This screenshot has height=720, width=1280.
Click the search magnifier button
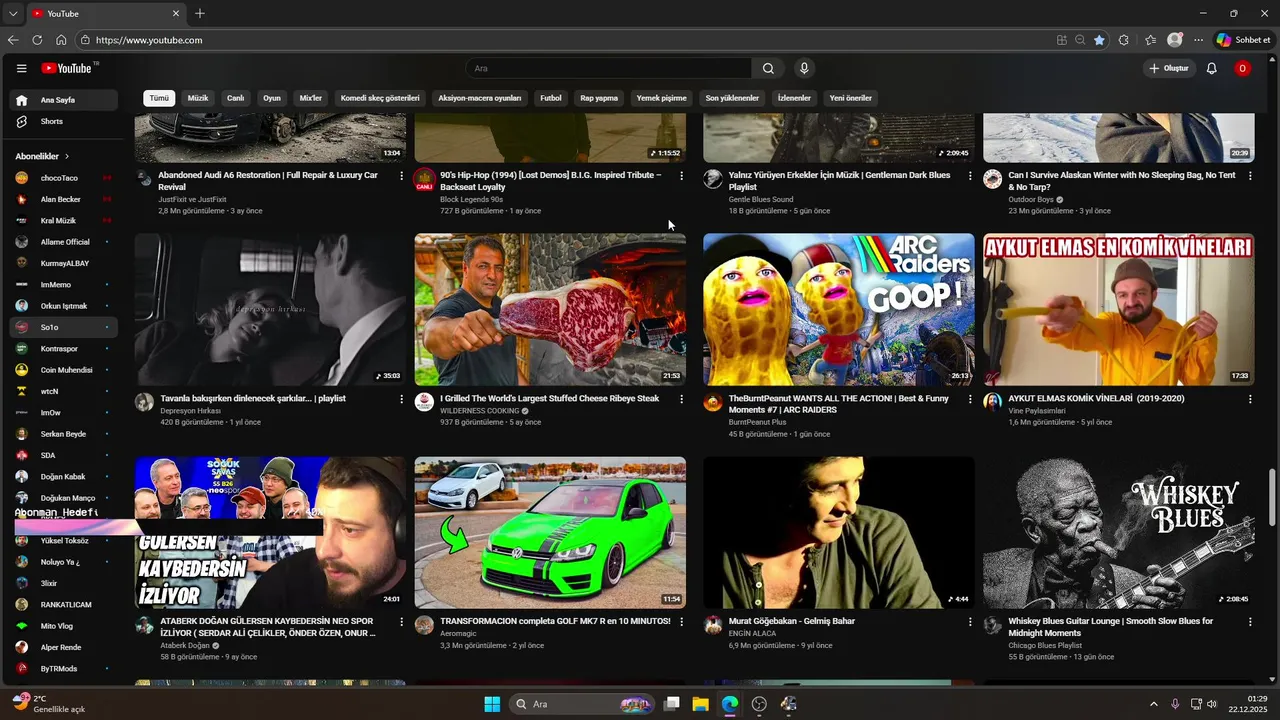(x=768, y=68)
